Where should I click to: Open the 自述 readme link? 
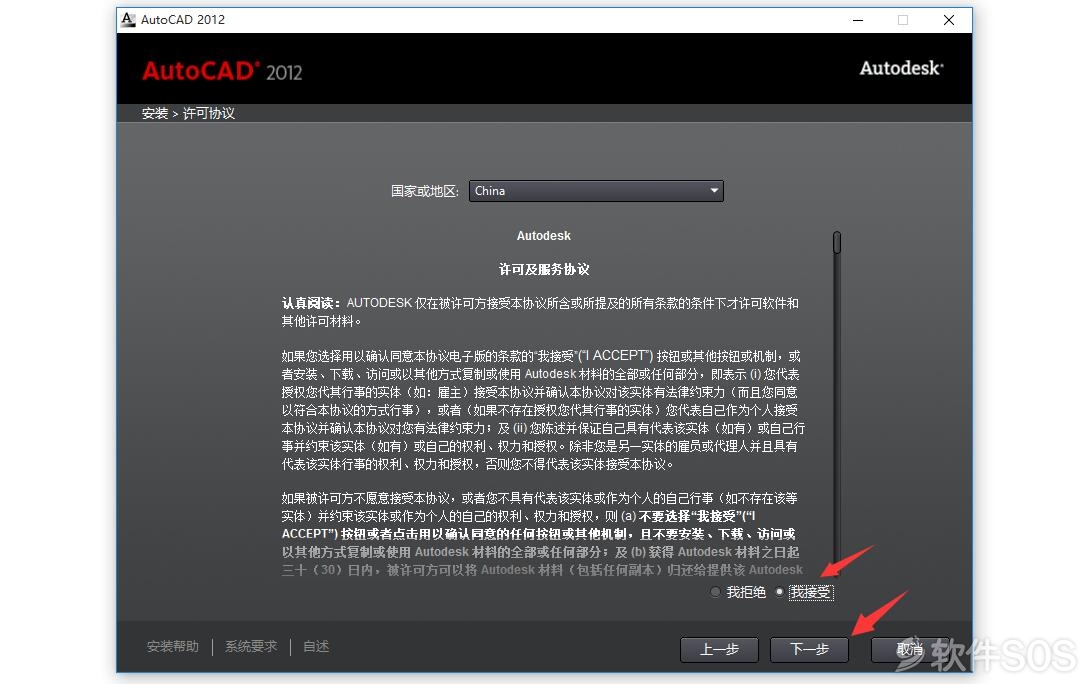coord(316,646)
